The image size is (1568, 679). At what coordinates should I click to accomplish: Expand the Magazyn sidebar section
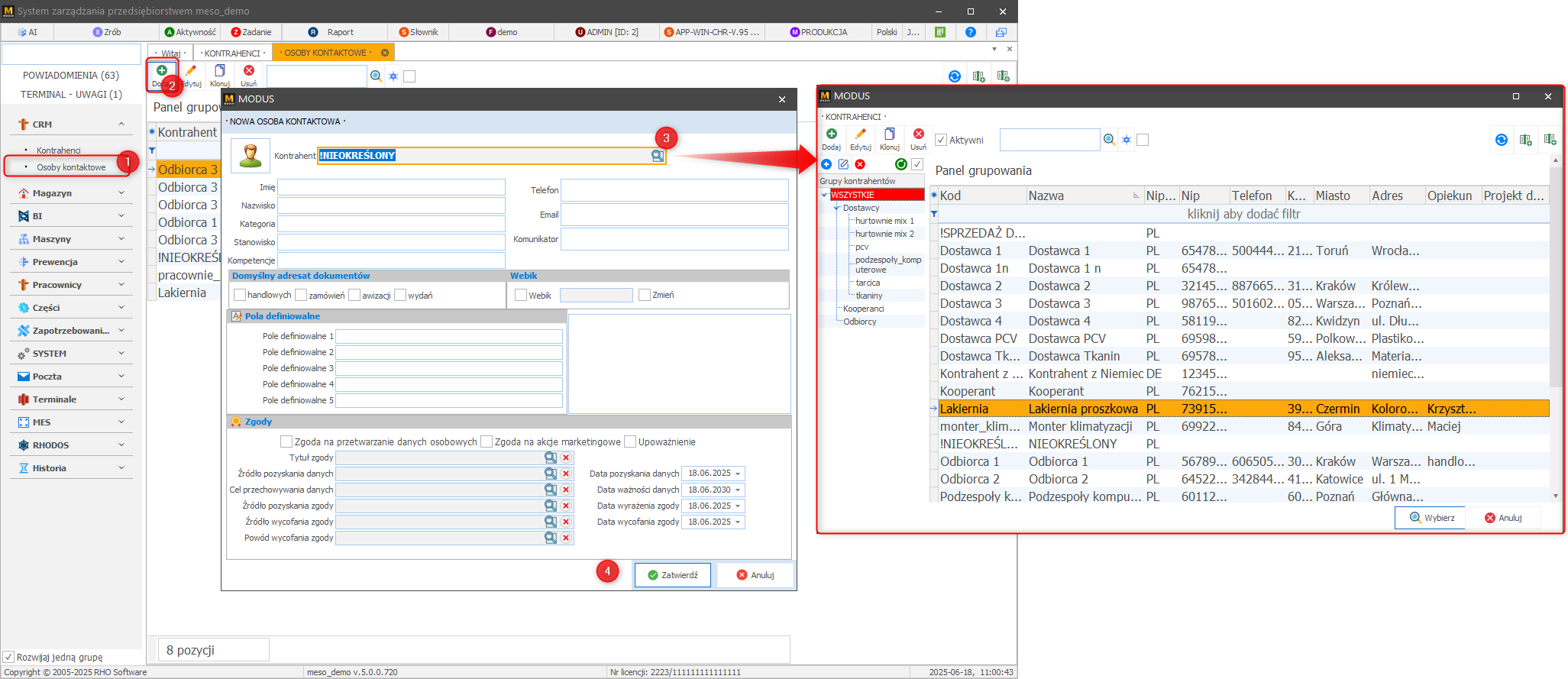[121, 193]
